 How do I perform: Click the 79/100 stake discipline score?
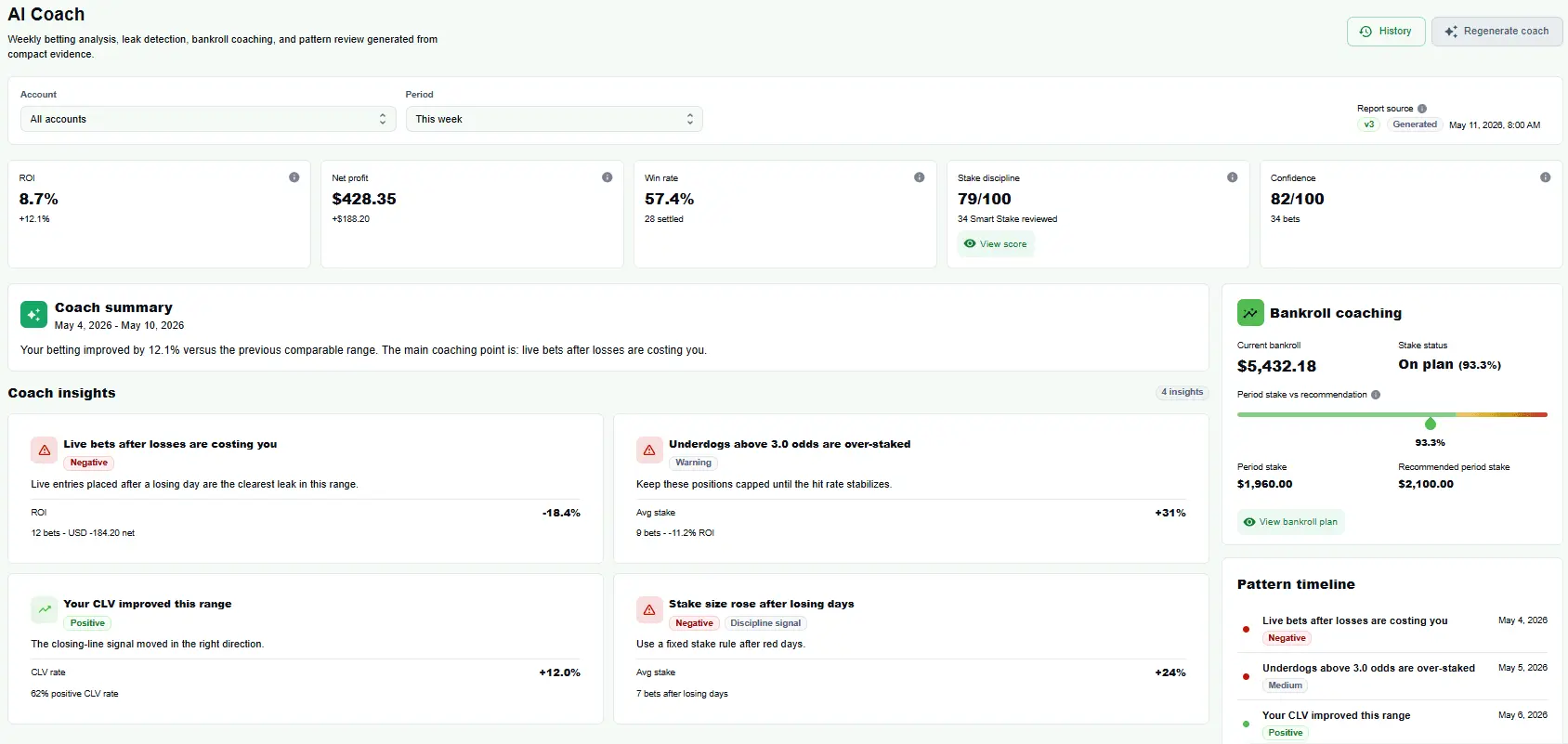coord(985,199)
